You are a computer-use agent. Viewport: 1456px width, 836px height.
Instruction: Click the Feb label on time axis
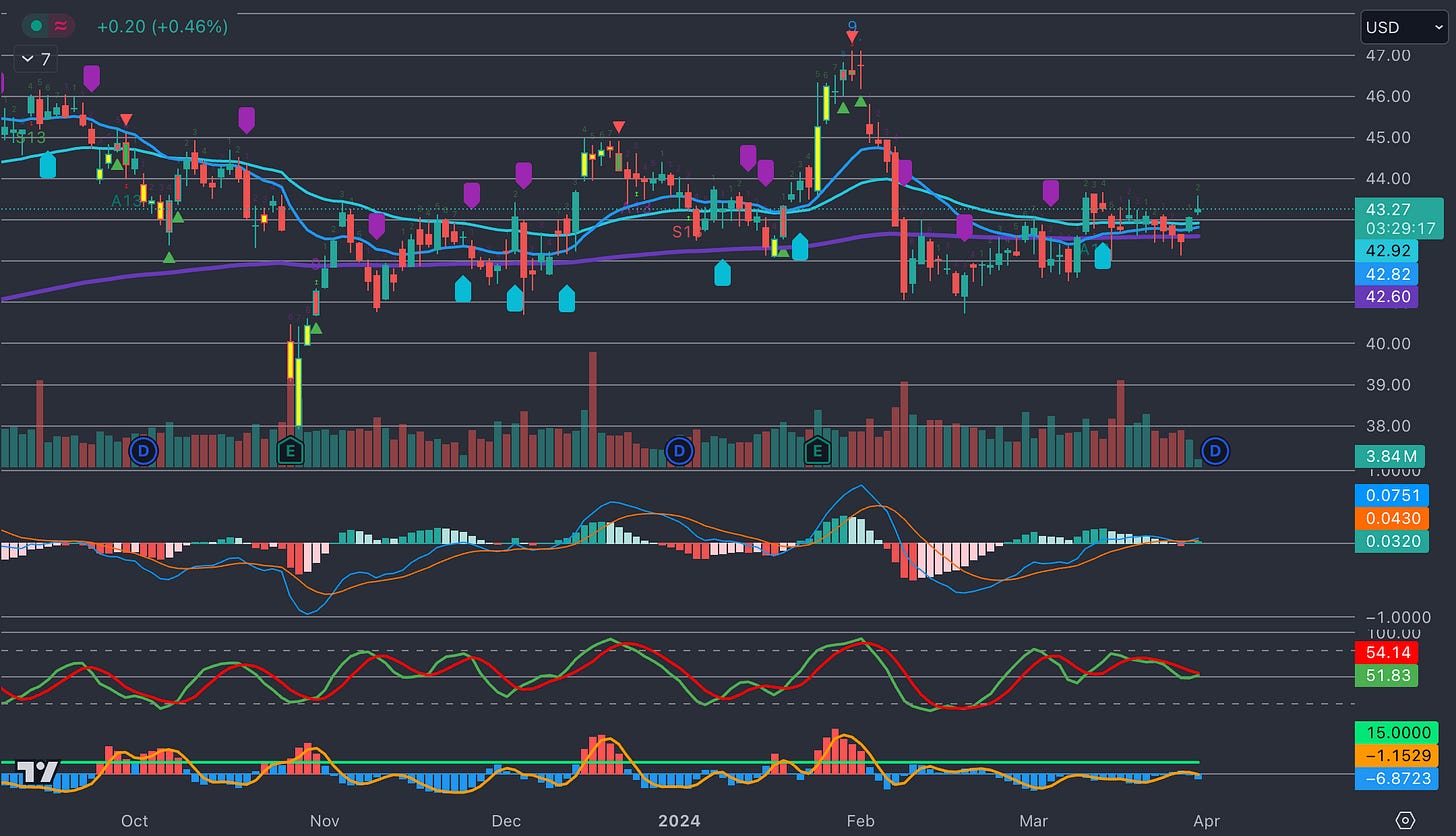coord(861,821)
